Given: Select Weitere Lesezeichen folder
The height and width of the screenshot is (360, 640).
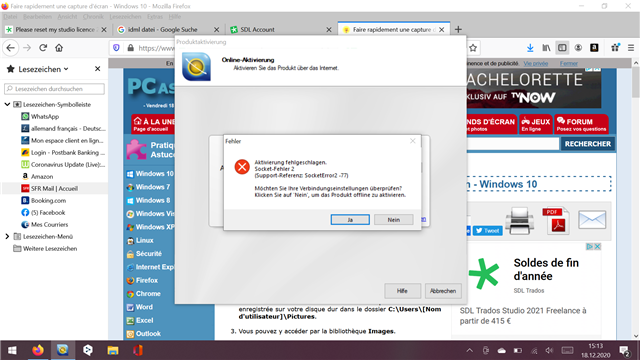Looking at the screenshot, I should coord(50,248).
